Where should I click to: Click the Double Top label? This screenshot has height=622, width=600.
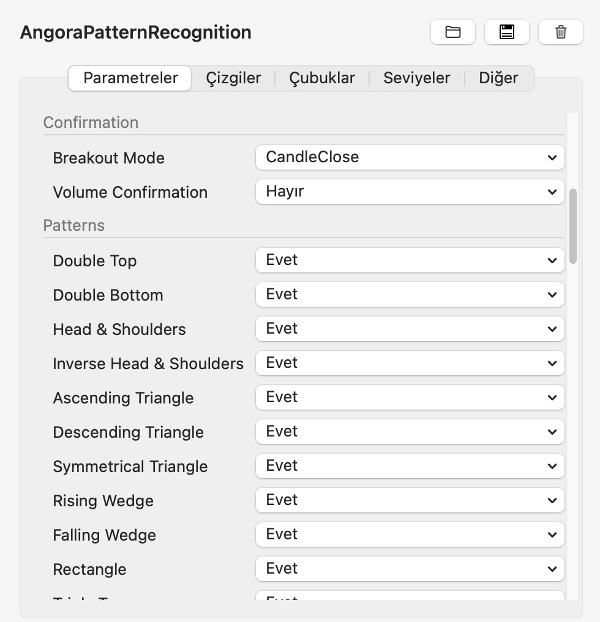tap(95, 261)
